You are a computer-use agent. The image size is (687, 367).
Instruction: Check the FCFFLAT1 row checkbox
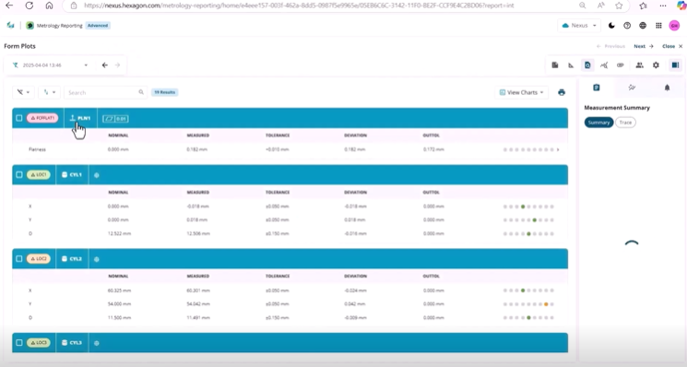(x=19, y=118)
